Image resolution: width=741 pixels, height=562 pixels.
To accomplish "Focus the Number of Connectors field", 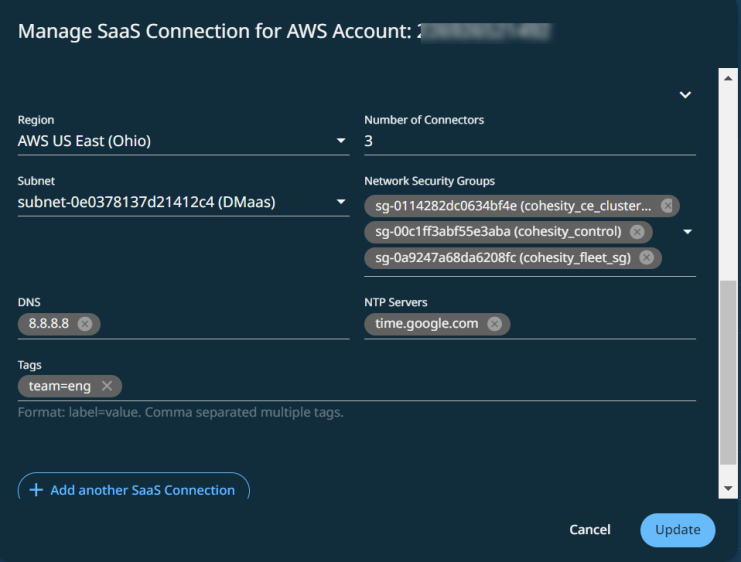I will click(x=529, y=141).
